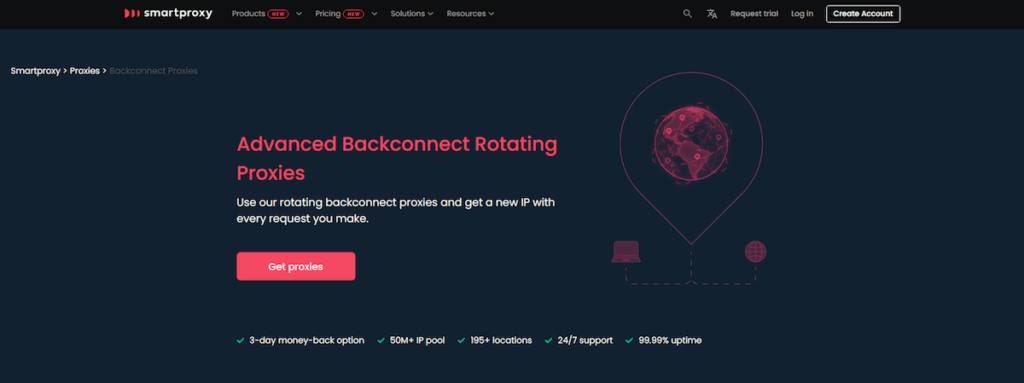Click checkmark beside 50M+ IP pool
Image resolution: width=1024 pixels, height=383 pixels.
pyautogui.click(x=381, y=341)
